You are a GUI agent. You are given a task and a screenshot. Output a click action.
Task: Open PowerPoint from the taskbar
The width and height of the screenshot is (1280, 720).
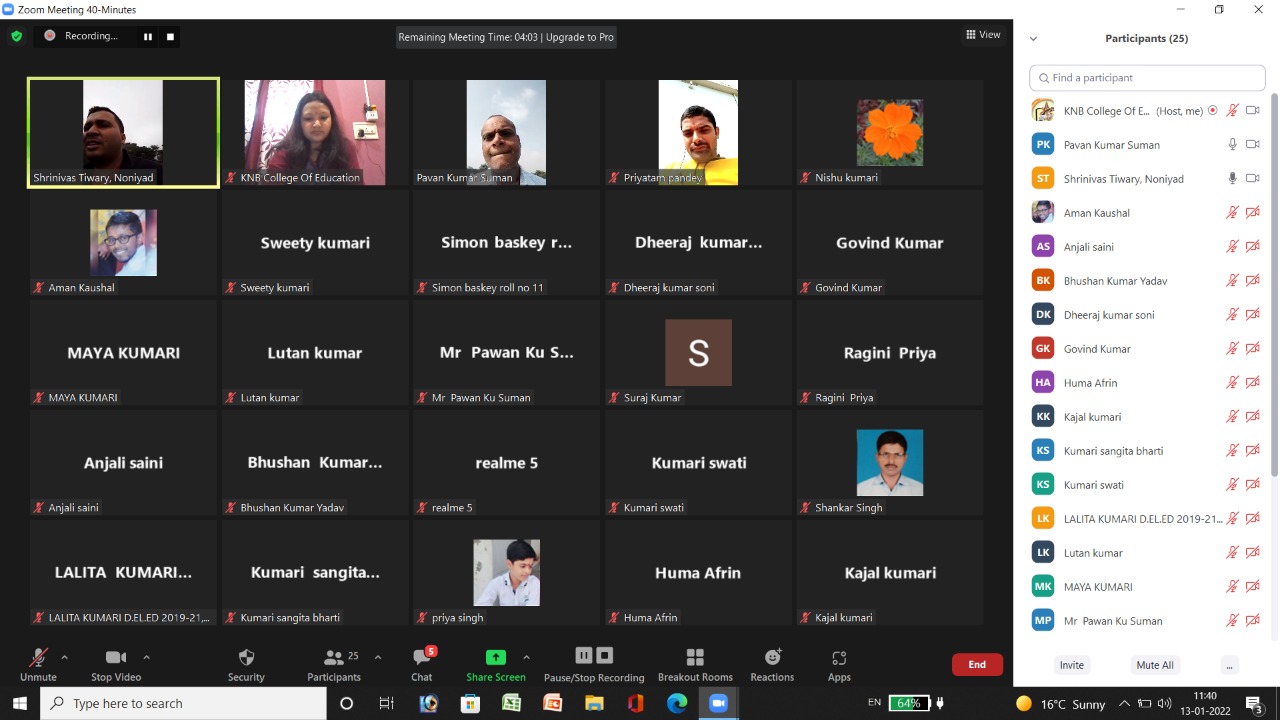(552, 703)
